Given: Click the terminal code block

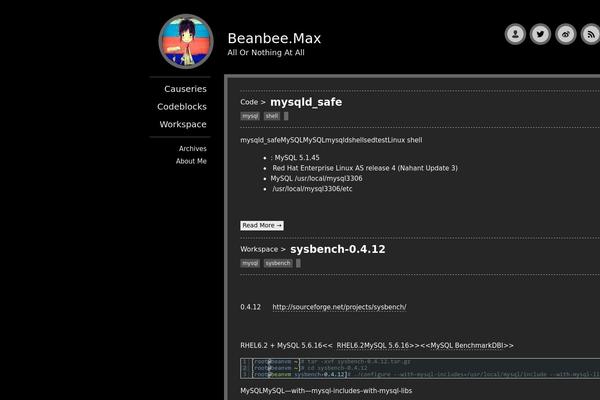Looking at the screenshot, I should coord(420,368).
